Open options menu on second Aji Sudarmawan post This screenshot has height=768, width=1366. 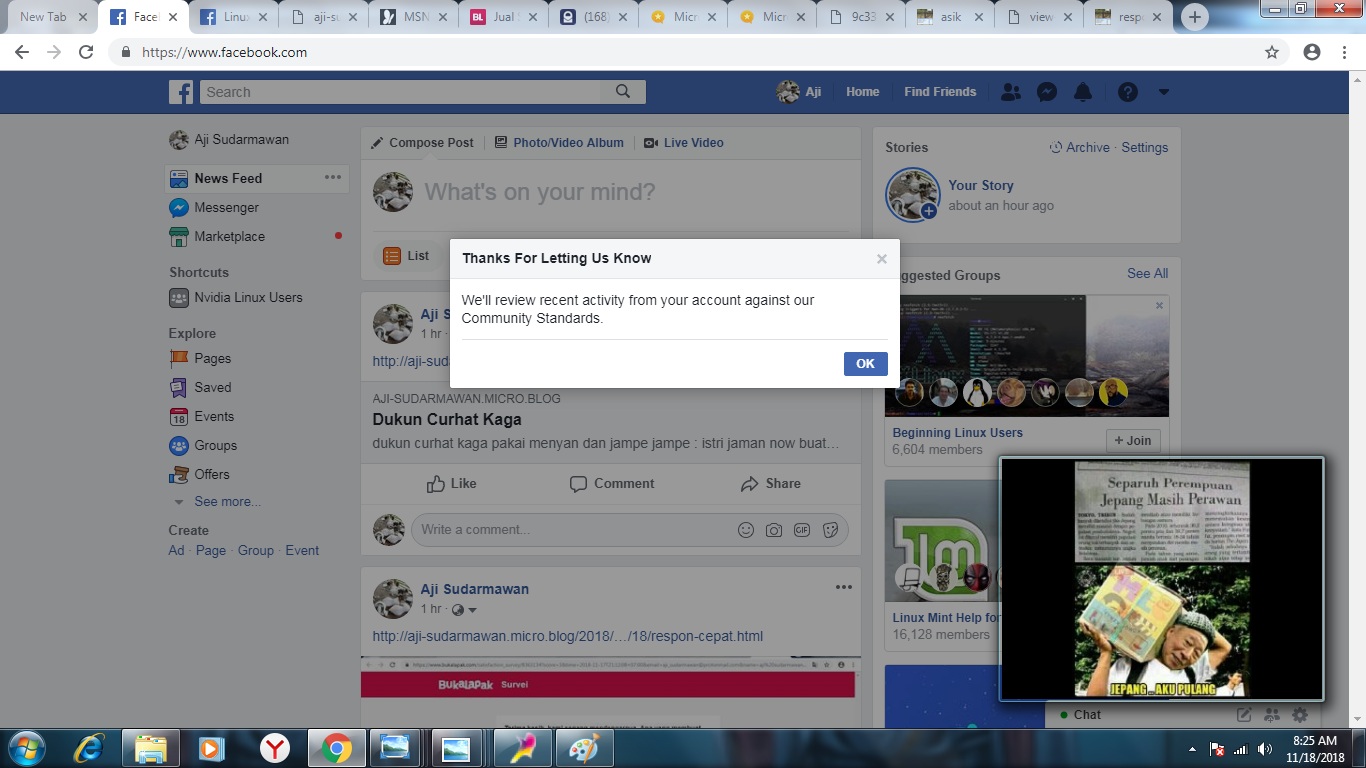843,588
